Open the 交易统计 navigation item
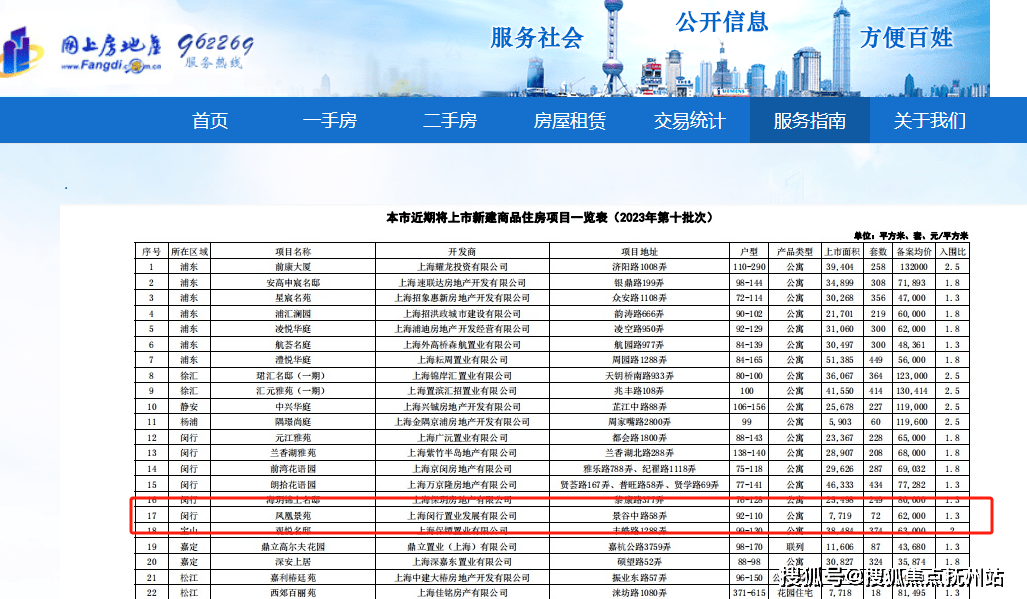This screenshot has height=599, width=1027. [690, 120]
